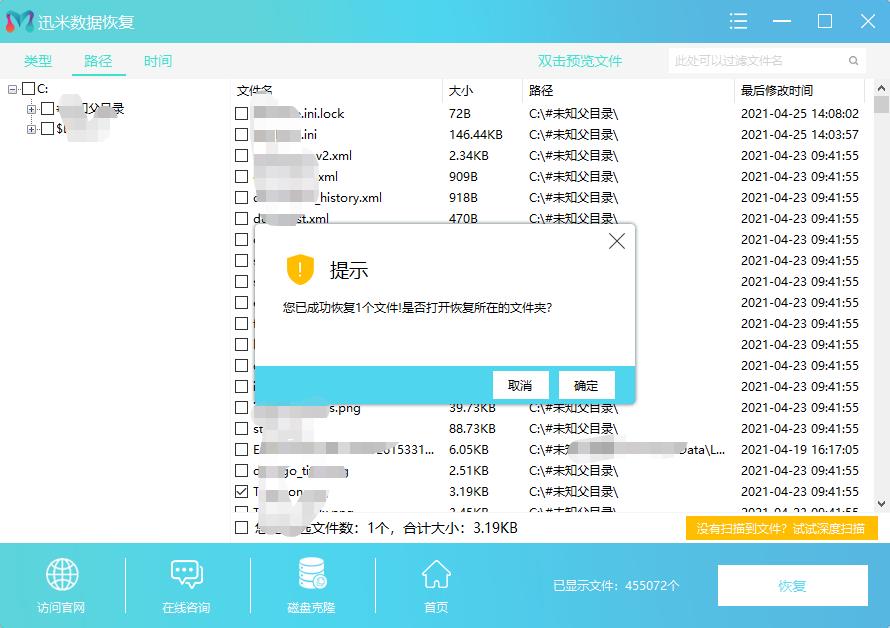Check the checkbox next to C: drive
The image size is (890, 628).
(30, 89)
